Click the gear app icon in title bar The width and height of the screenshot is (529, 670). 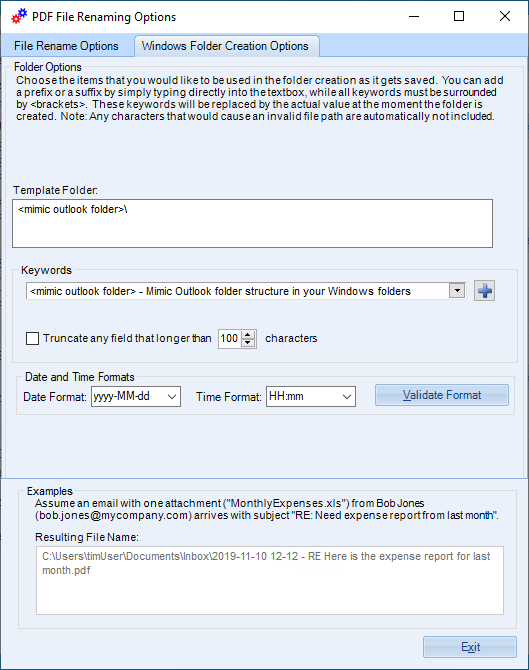point(19,16)
